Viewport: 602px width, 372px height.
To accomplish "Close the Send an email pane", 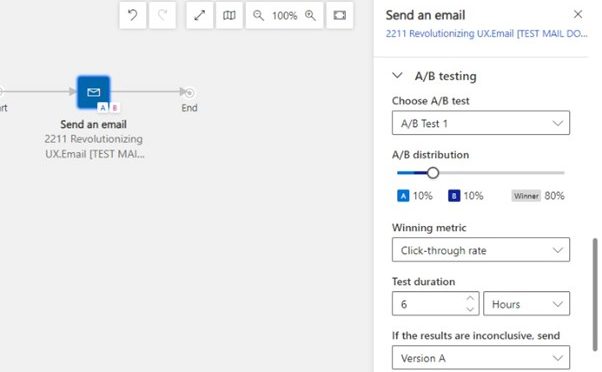I will coord(578,14).
